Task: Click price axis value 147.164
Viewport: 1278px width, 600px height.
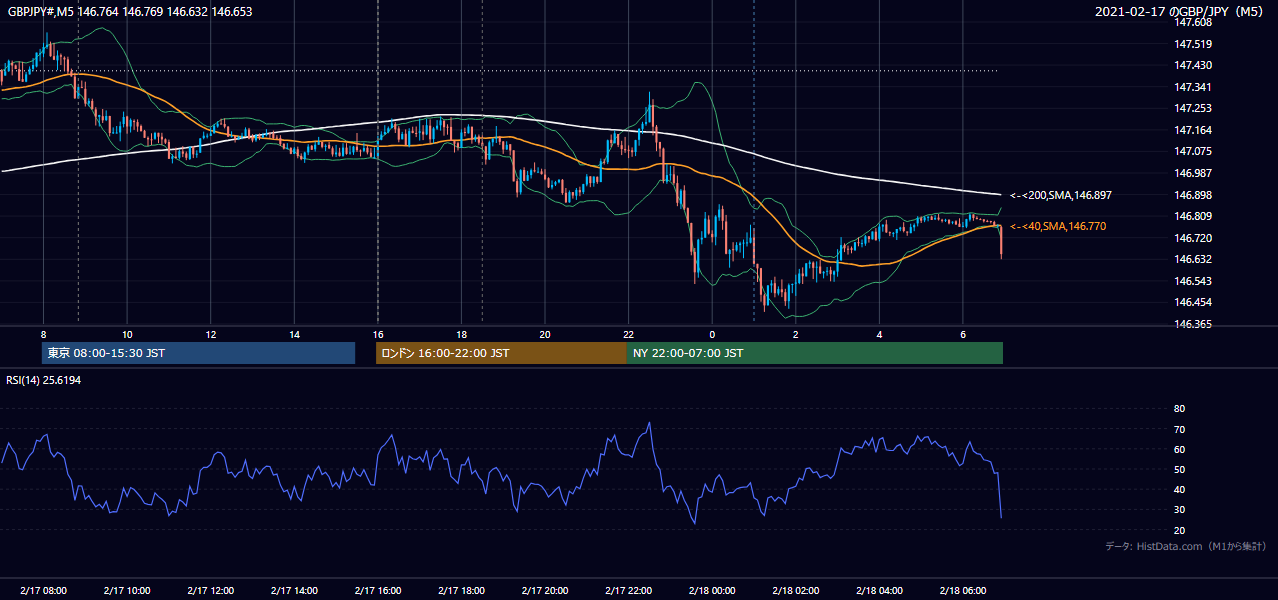Action: 1193,130
